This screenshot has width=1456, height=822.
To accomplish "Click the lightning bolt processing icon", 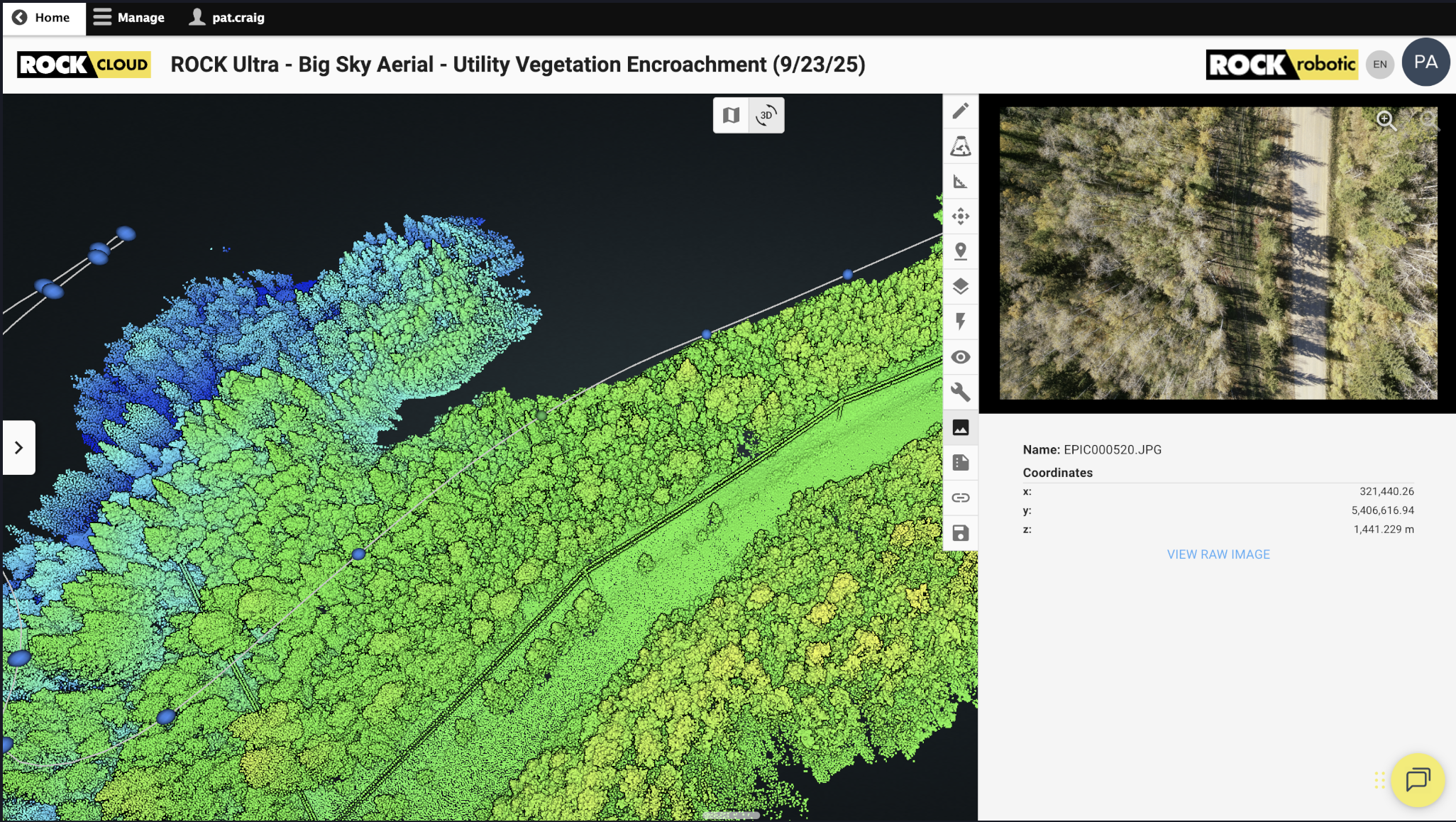I will pos(960,322).
